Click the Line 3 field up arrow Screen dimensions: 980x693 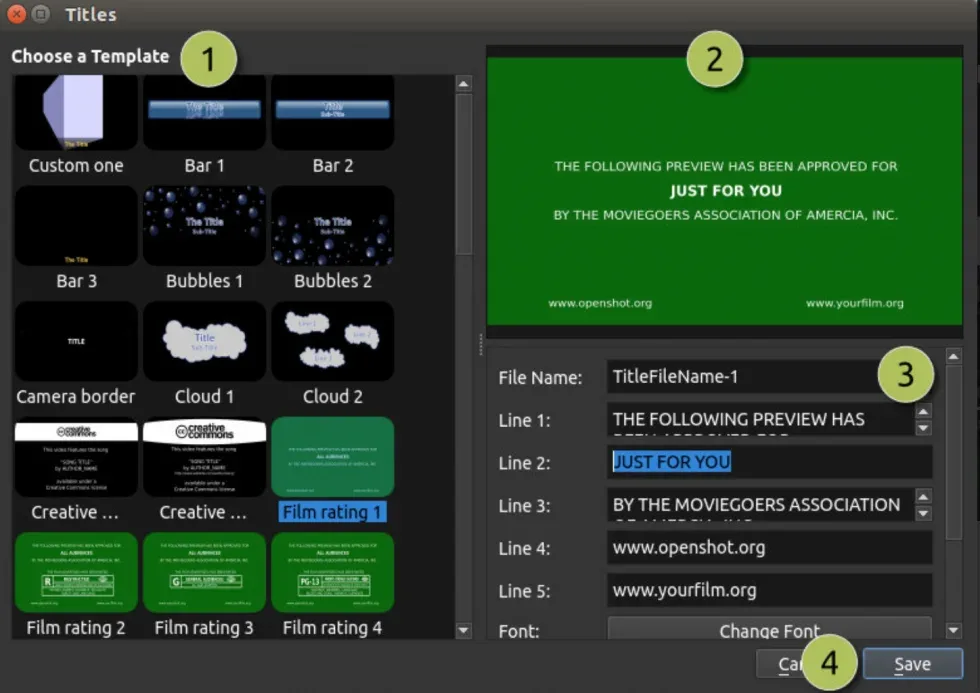923,496
